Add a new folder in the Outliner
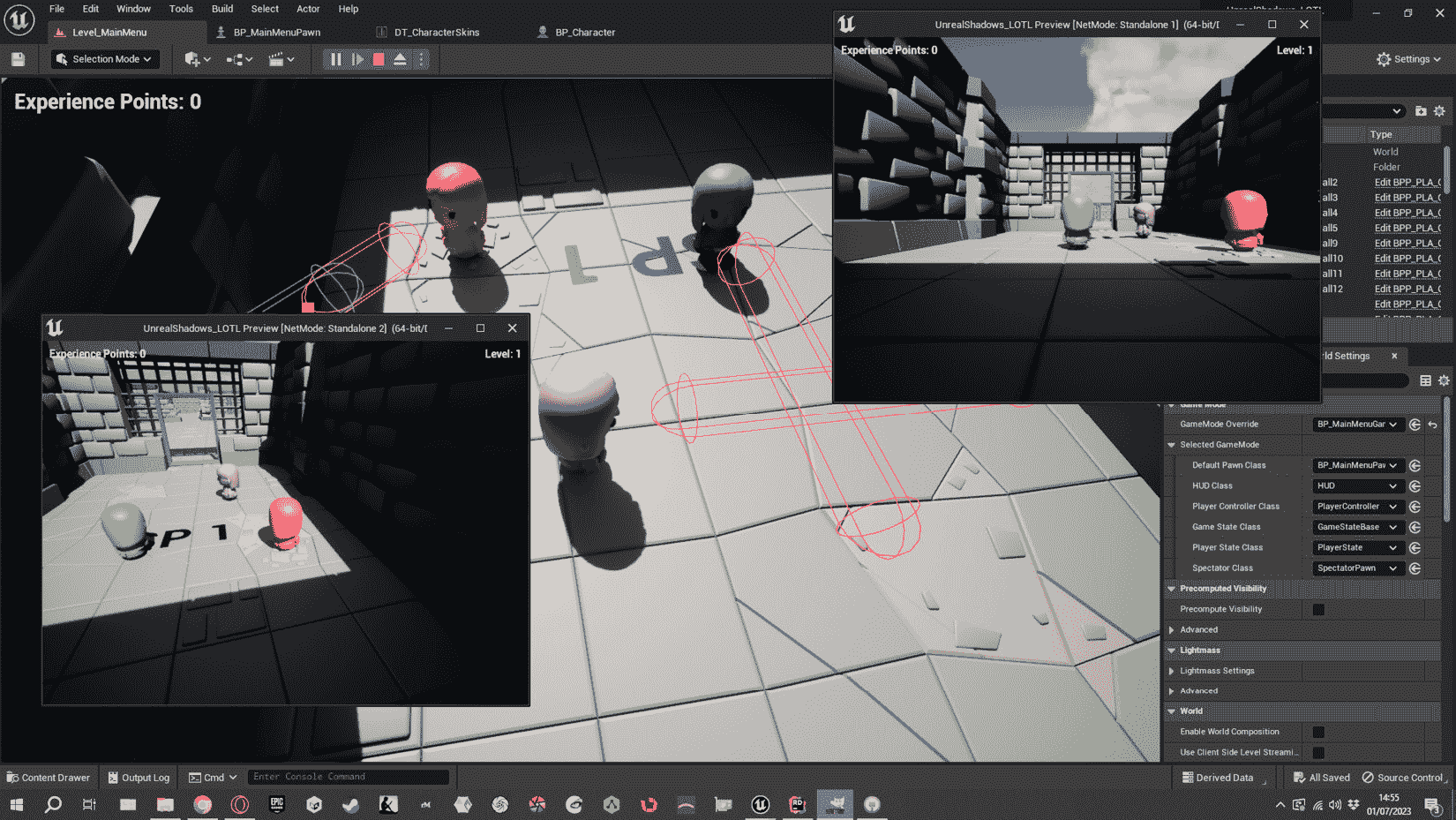The image size is (1456, 820). tap(1421, 111)
